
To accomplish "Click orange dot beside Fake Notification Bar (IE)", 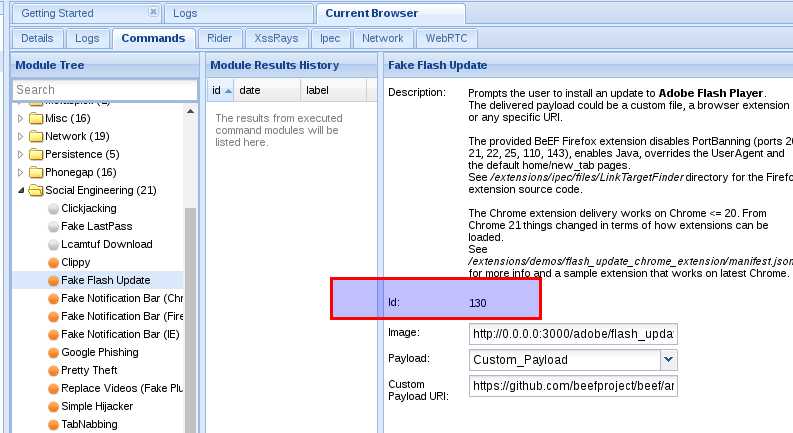I will 53,335.
